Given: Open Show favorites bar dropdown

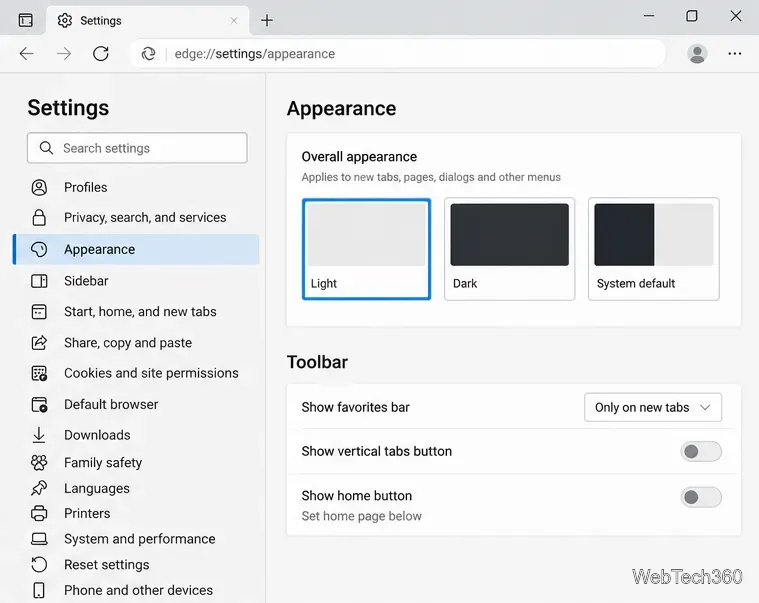Looking at the screenshot, I should pos(653,407).
